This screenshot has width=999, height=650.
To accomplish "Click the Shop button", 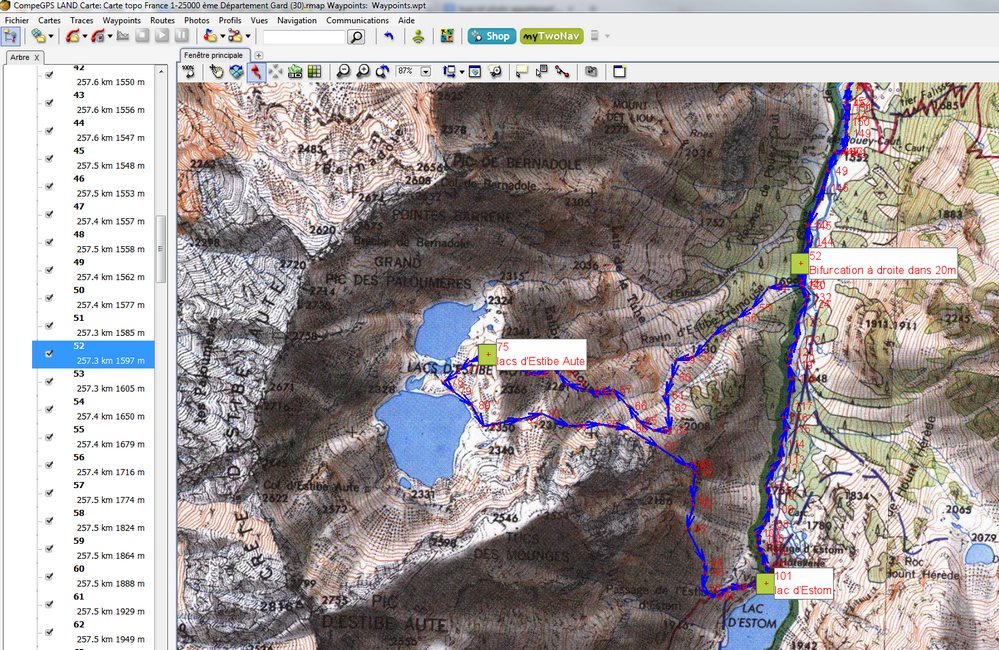I will pos(491,36).
